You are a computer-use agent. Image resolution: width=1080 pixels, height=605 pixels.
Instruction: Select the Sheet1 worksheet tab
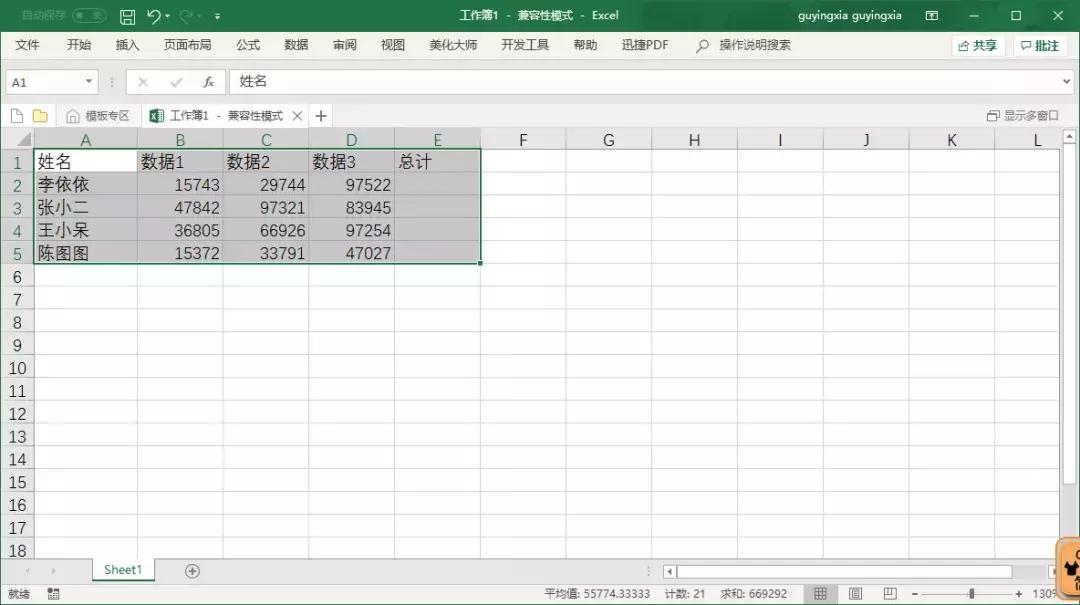pos(122,569)
